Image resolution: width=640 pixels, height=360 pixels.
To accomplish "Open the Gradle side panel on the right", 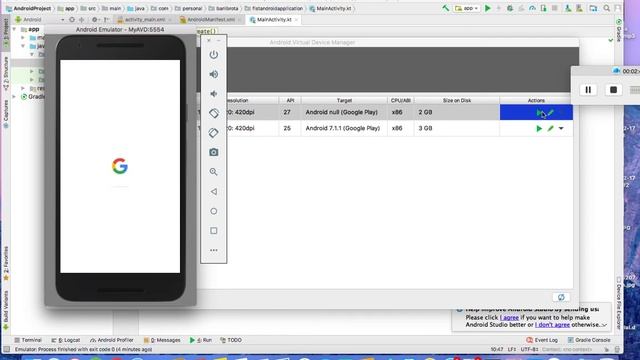I will coord(619,31).
